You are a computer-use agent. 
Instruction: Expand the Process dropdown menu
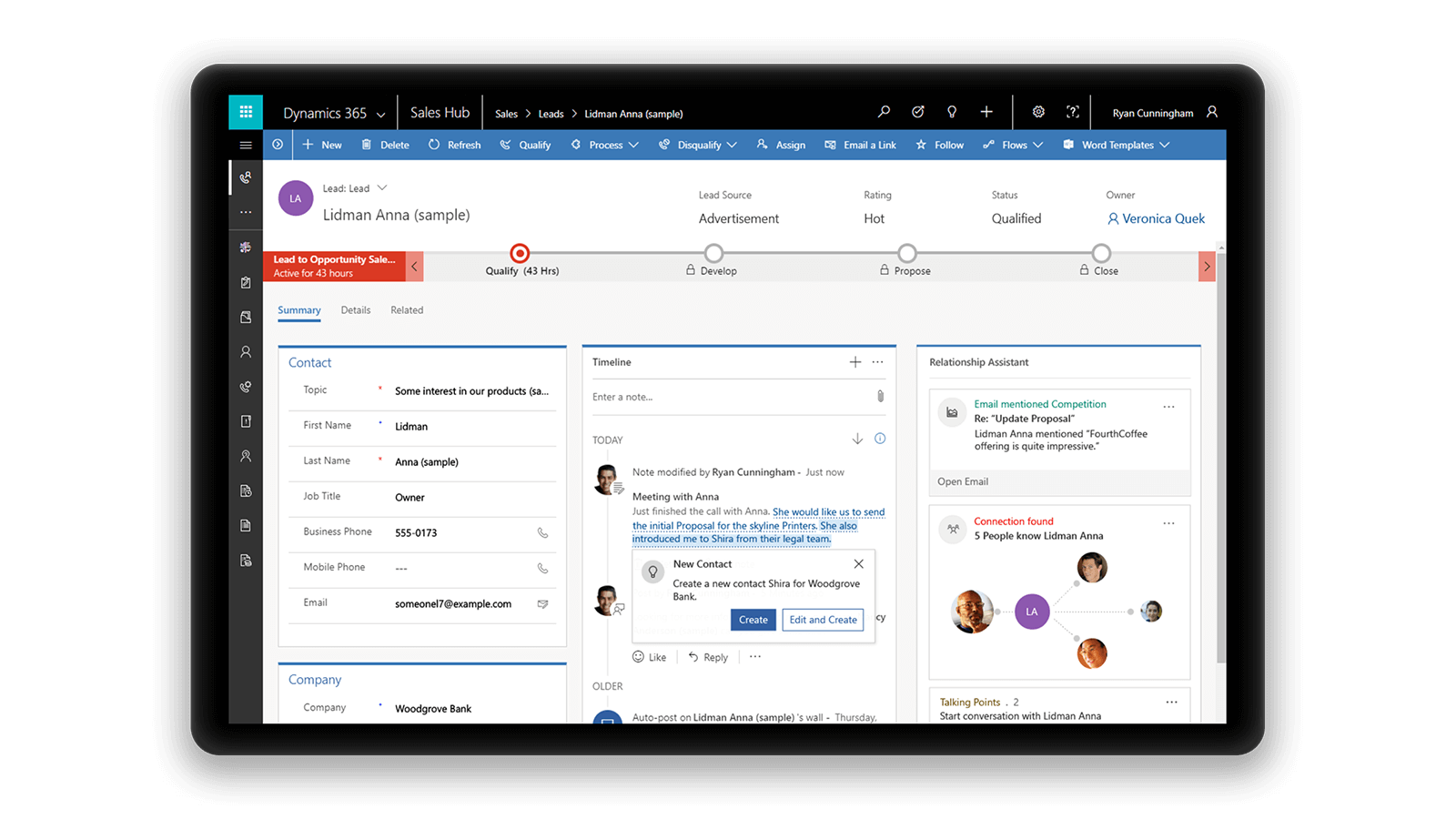point(633,145)
